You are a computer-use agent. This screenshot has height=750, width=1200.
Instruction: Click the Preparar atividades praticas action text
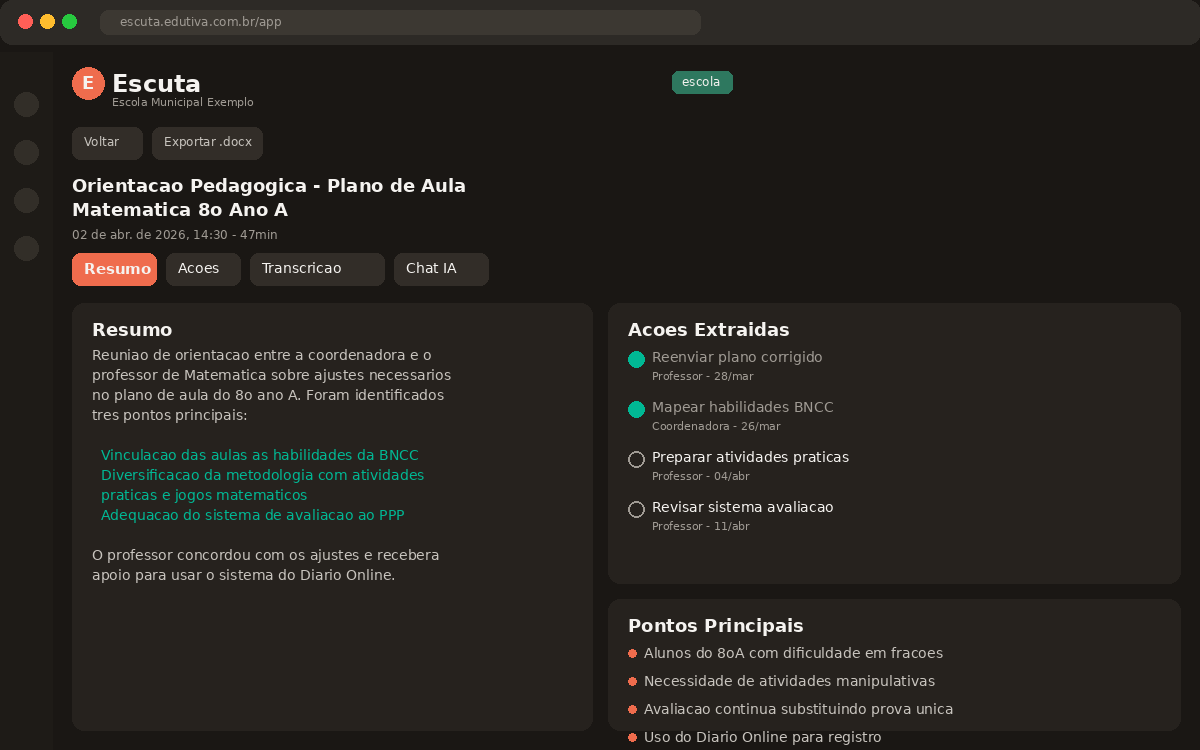coord(750,457)
